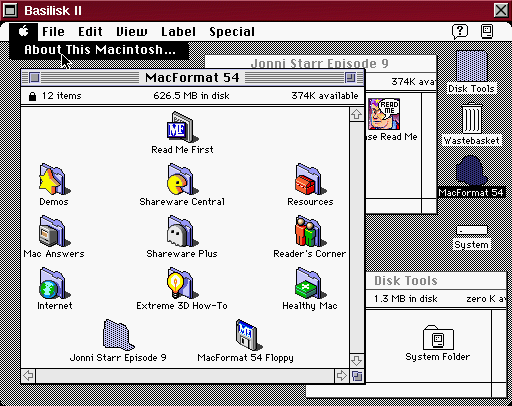Select the Resources folder icon

click(x=310, y=179)
